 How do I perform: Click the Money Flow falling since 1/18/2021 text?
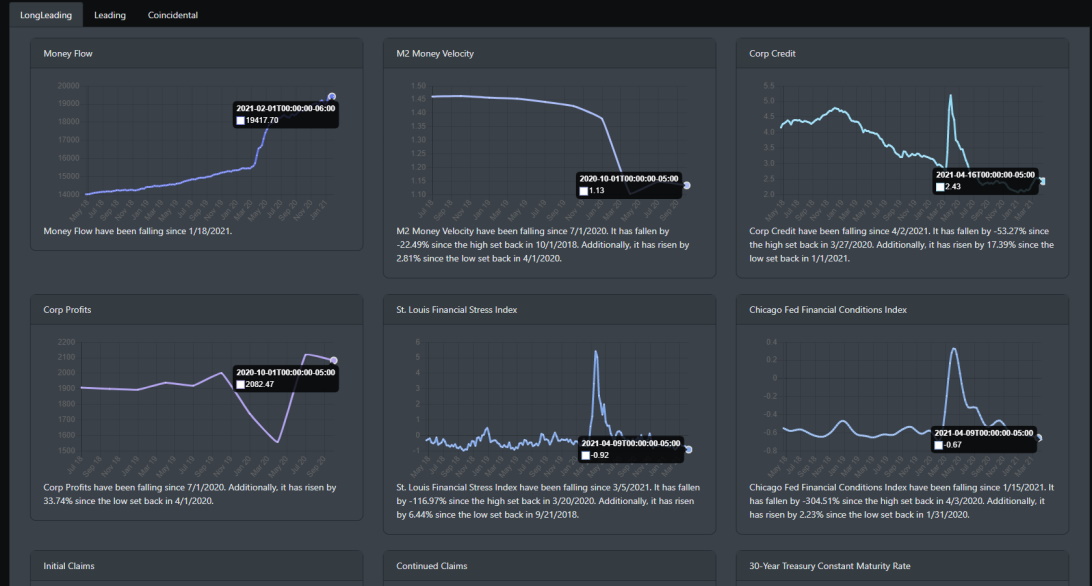[x=138, y=231]
